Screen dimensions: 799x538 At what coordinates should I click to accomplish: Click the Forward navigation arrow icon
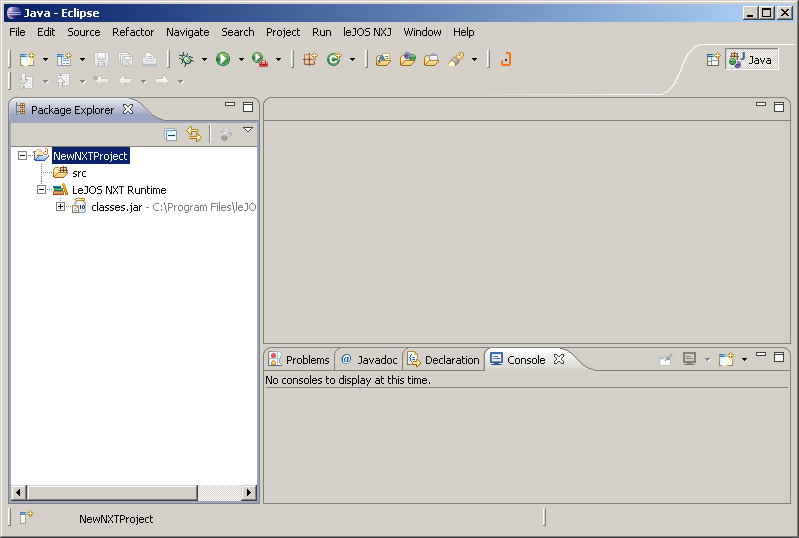(162, 81)
